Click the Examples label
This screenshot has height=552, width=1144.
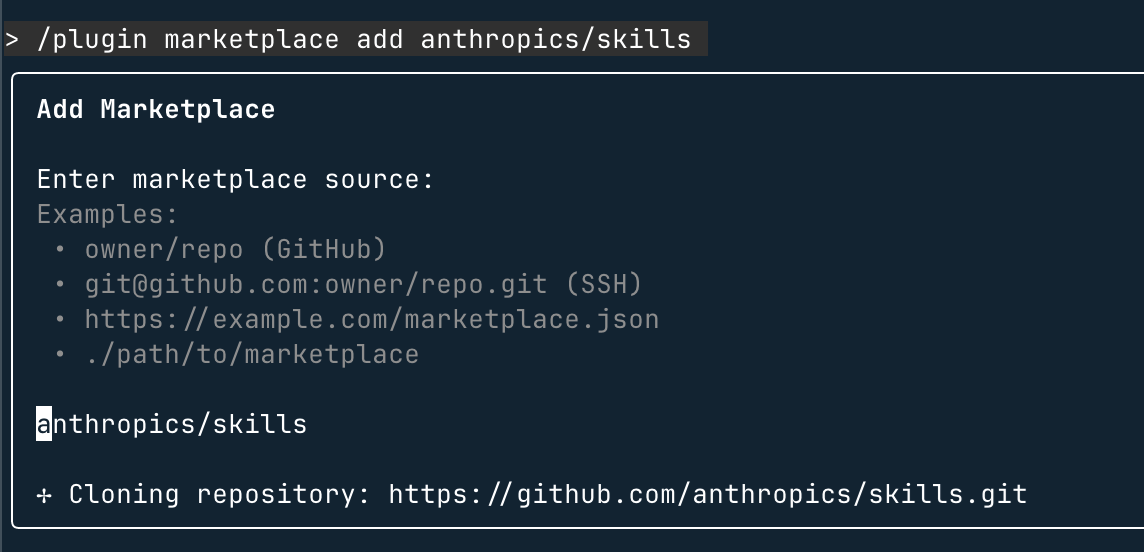[x=108, y=214]
